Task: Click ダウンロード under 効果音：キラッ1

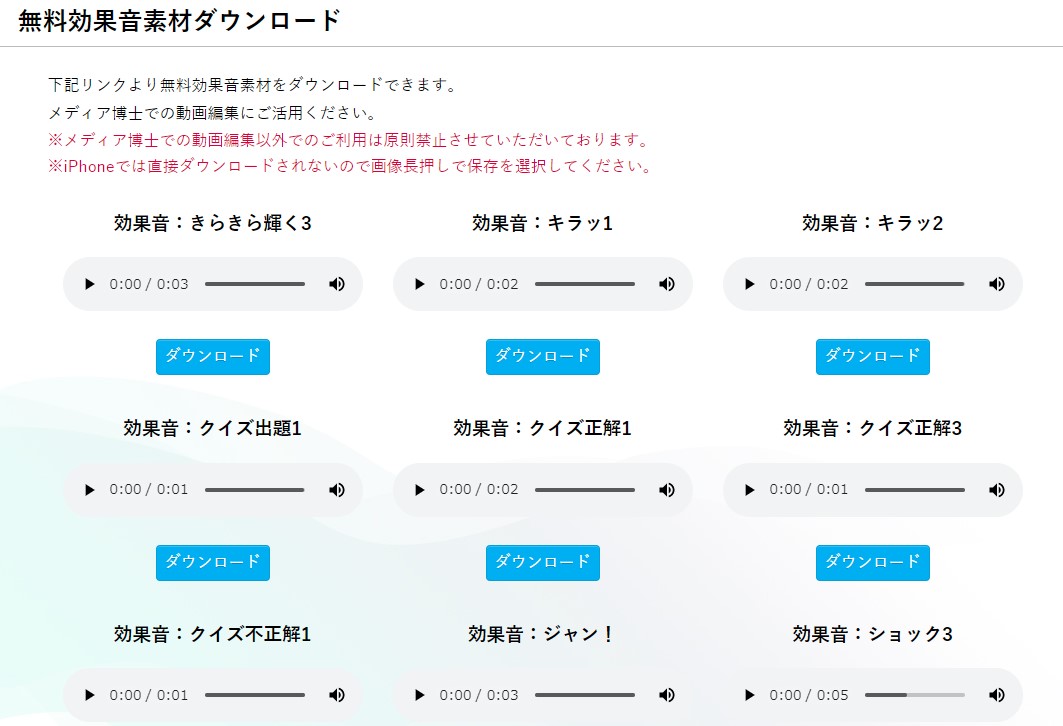Action: [x=542, y=357]
